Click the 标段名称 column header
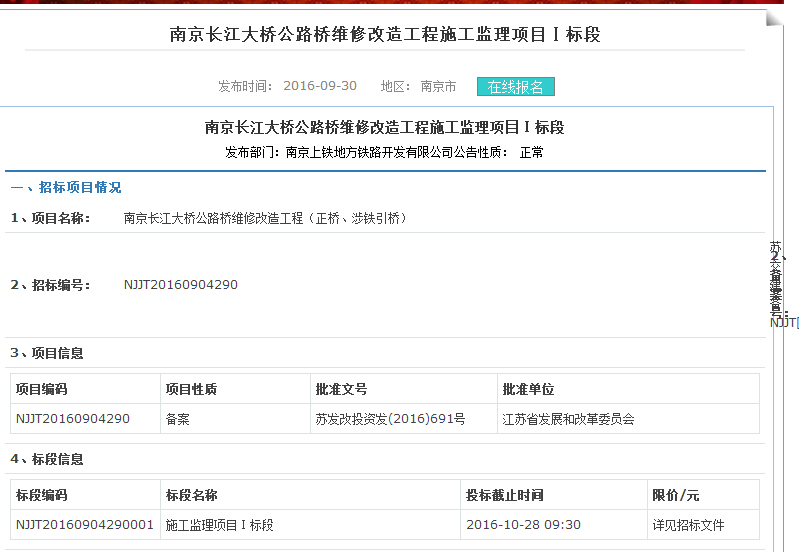The image size is (799, 552). point(191,495)
